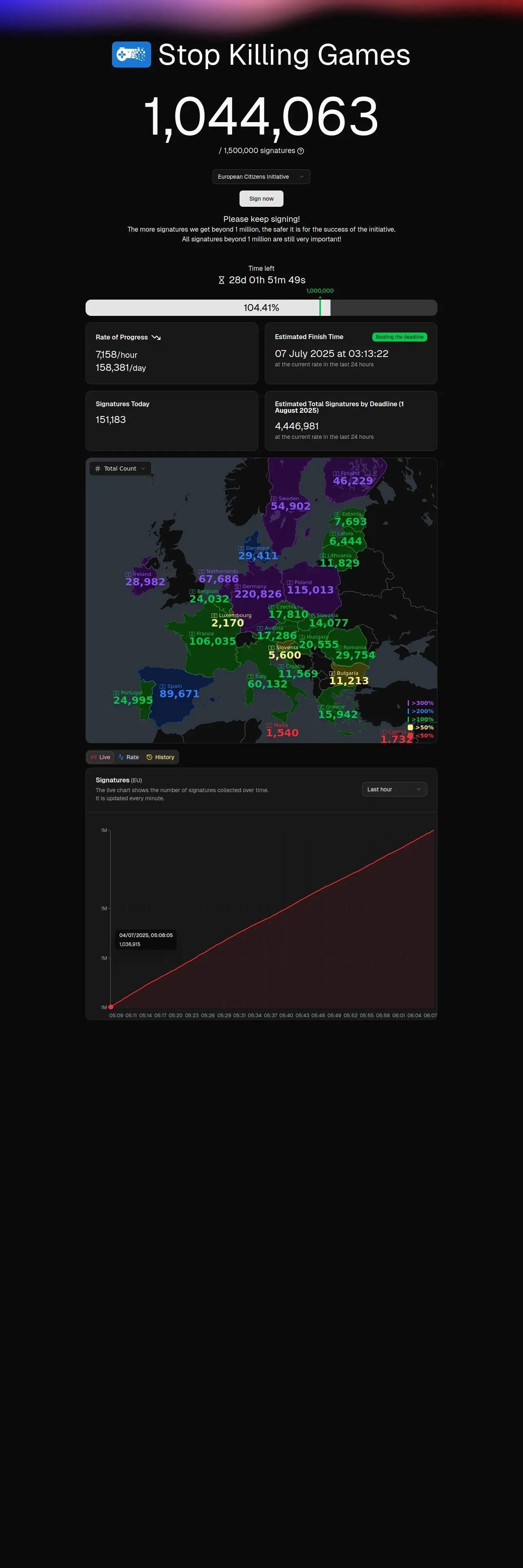
Task: Click the chart tooltip showing 1,036,915
Action: point(146,939)
